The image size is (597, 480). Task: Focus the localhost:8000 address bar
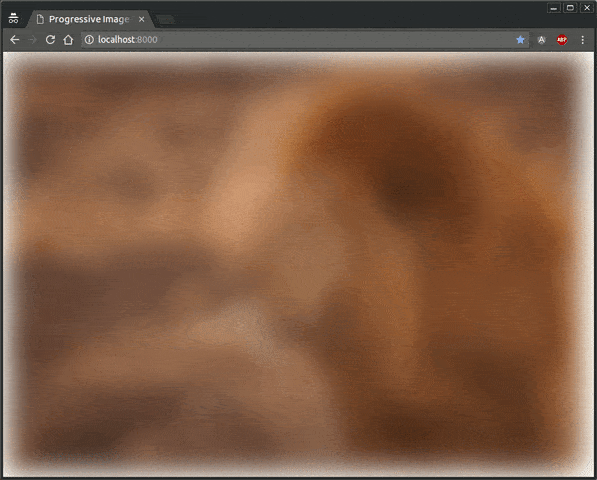(x=305, y=40)
